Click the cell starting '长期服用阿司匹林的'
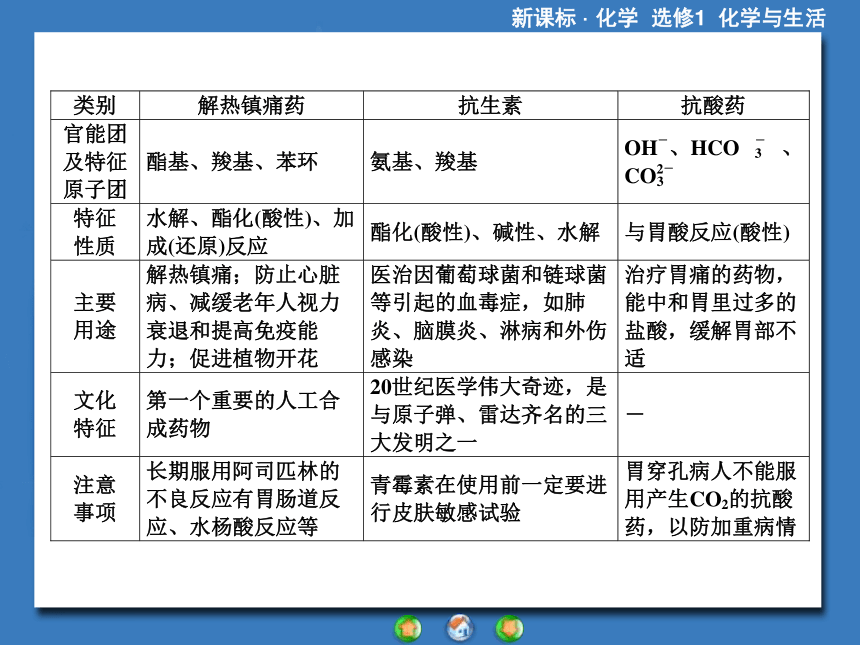 tap(251, 499)
